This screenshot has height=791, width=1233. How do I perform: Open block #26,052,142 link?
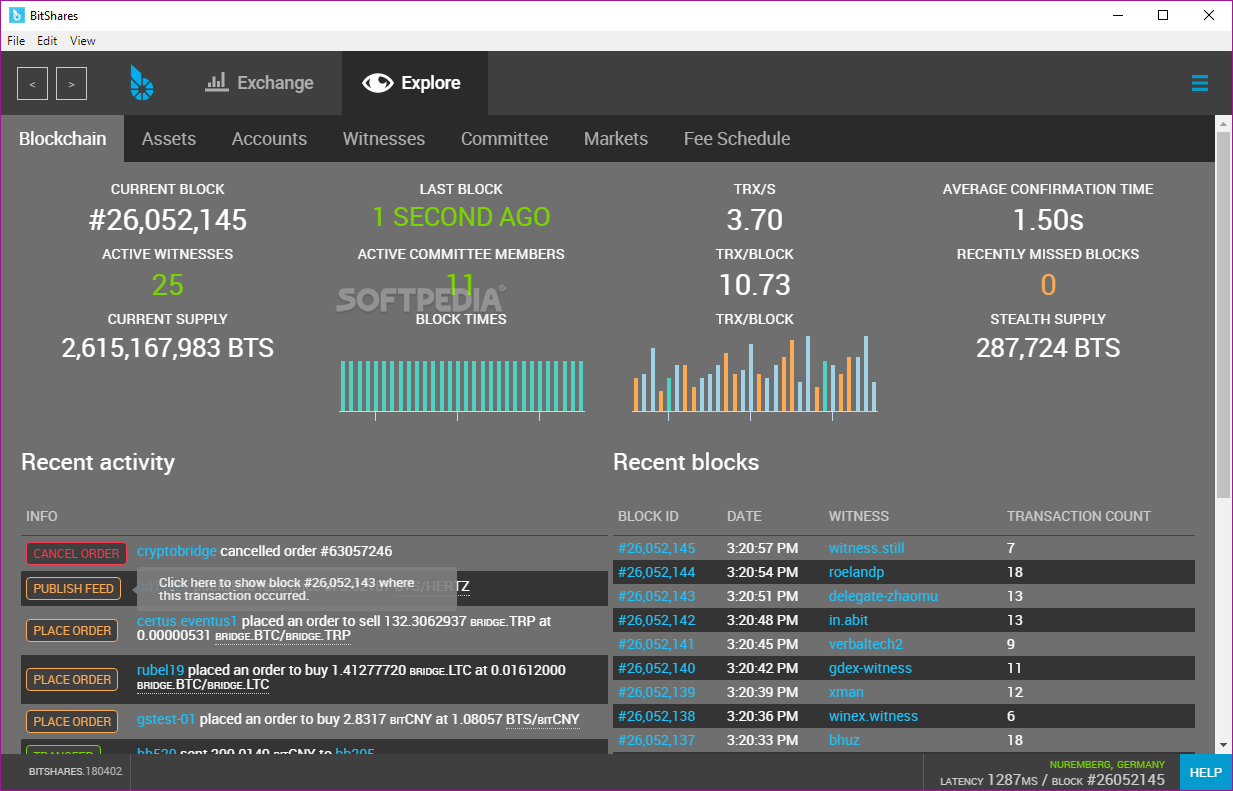656,620
